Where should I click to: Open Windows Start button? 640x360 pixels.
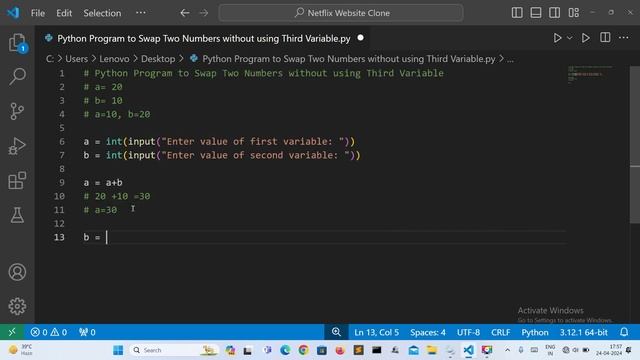pyautogui.click(x=118, y=350)
